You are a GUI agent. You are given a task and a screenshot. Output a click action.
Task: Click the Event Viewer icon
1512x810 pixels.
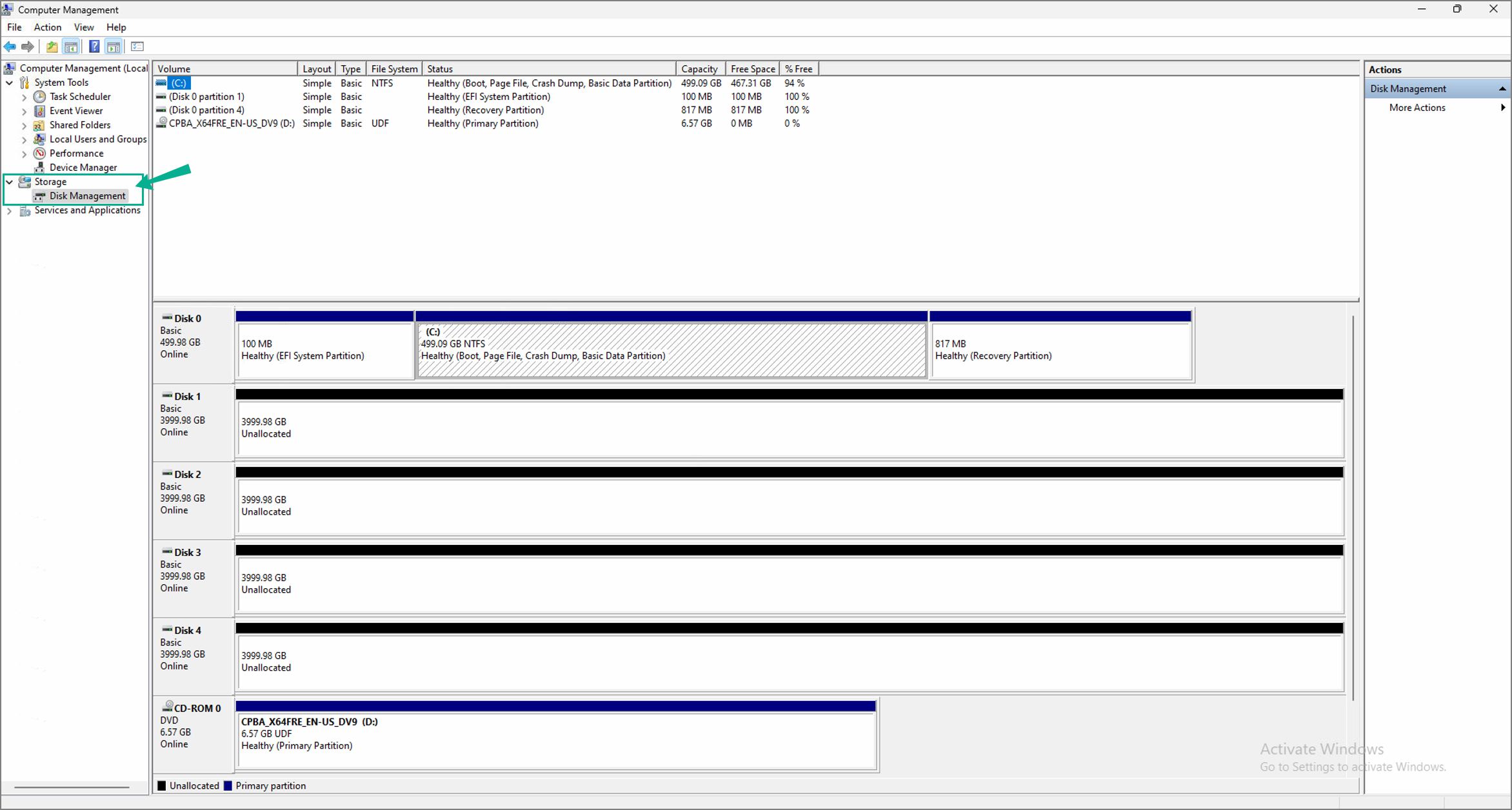(x=39, y=111)
